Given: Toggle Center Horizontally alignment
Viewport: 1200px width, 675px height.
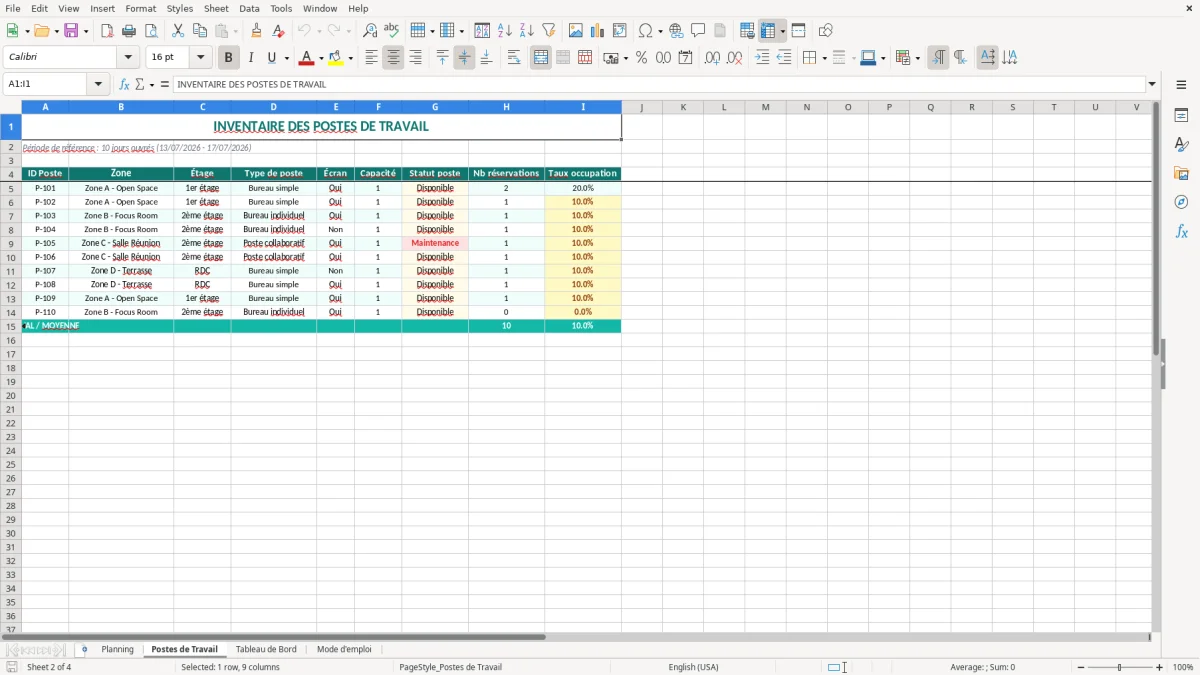Looking at the screenshot, I should pos(393,58).
